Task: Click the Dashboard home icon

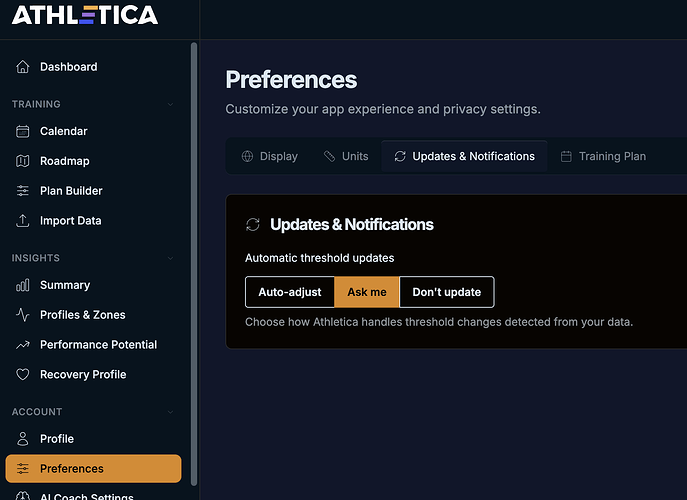Action: 23,67
